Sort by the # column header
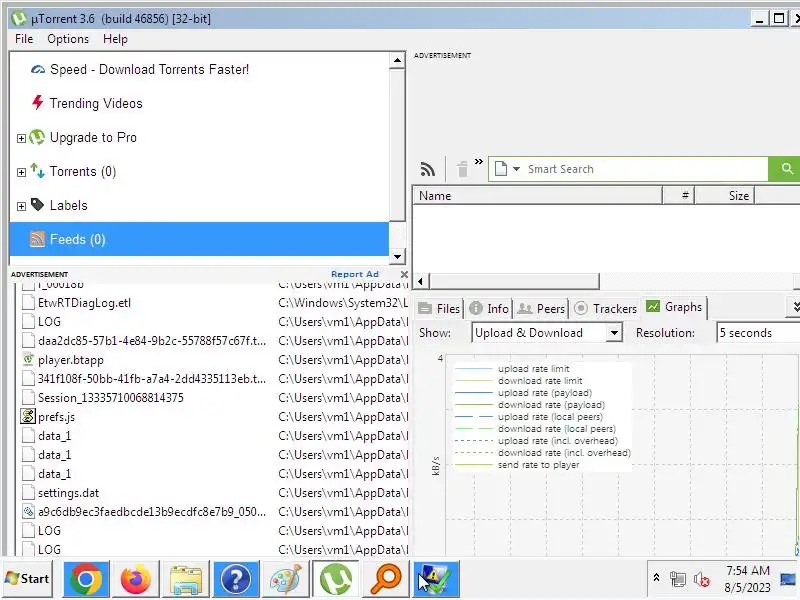800x600 pixels. pos(679,196)
